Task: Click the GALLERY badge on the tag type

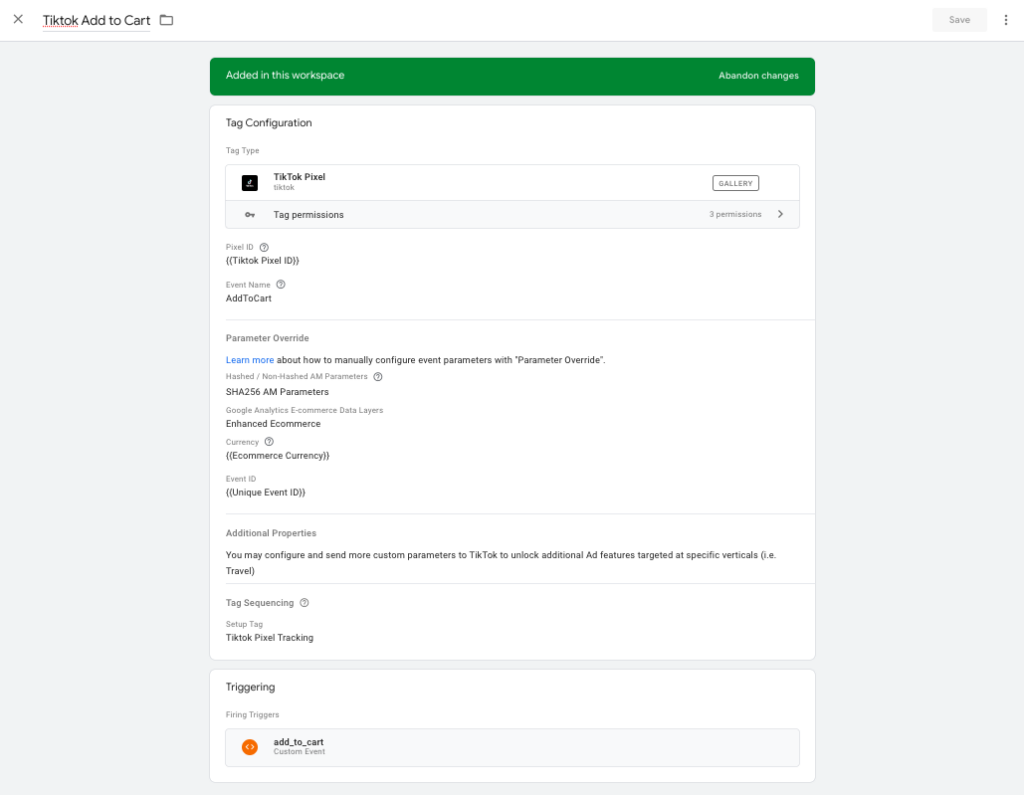Action: coord(735,183)
